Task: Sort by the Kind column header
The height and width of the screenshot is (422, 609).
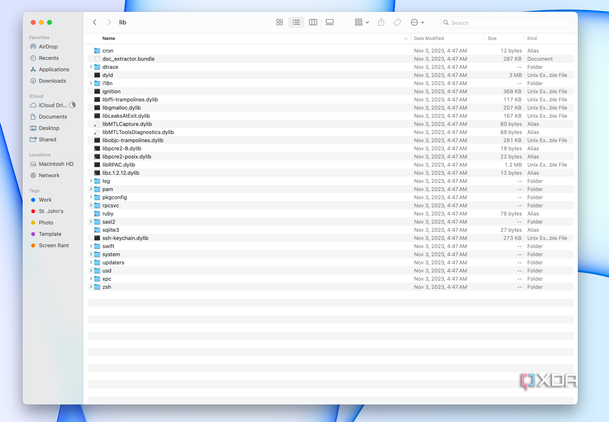Action: point(532,38)
